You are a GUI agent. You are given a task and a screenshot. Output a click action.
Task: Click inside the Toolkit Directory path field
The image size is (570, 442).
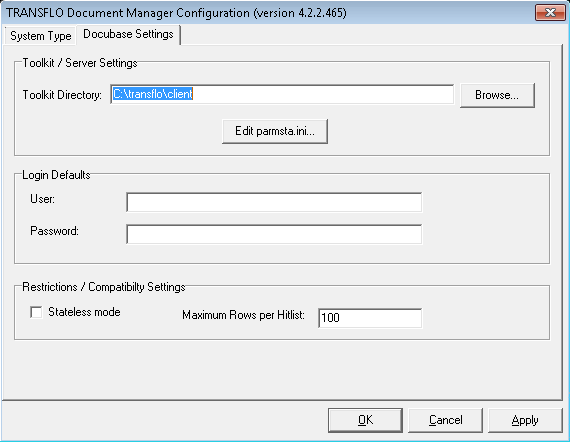pos(282,94)
